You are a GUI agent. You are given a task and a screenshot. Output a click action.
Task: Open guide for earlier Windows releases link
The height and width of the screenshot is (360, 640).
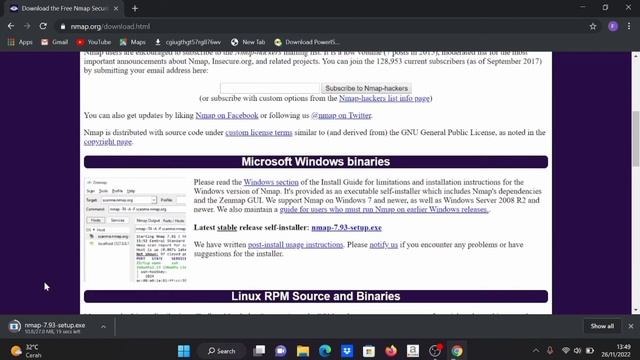384,209
